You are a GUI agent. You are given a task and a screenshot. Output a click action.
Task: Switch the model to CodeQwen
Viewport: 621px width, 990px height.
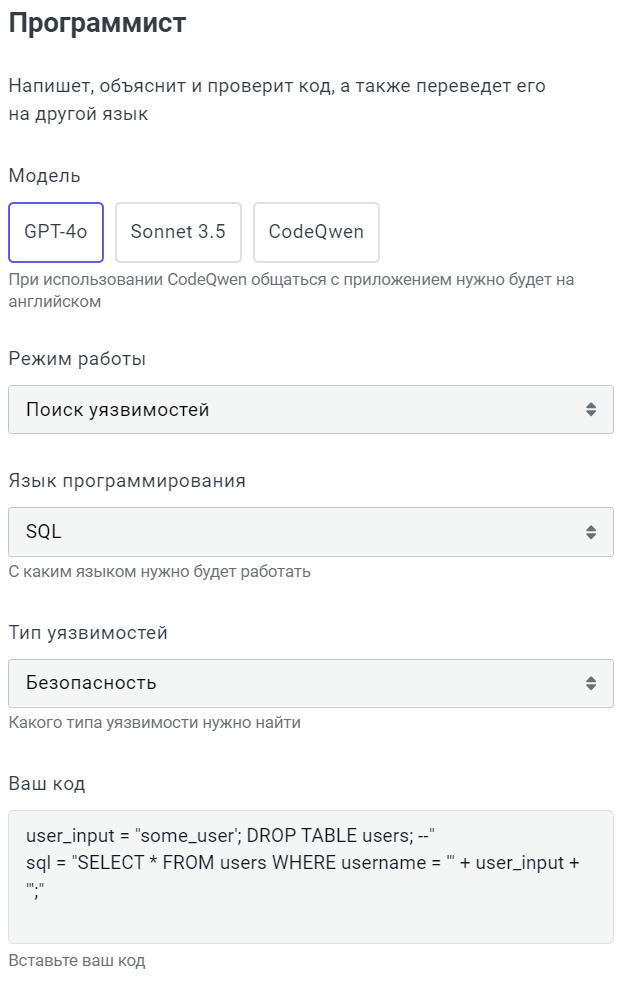coord(316,232)
